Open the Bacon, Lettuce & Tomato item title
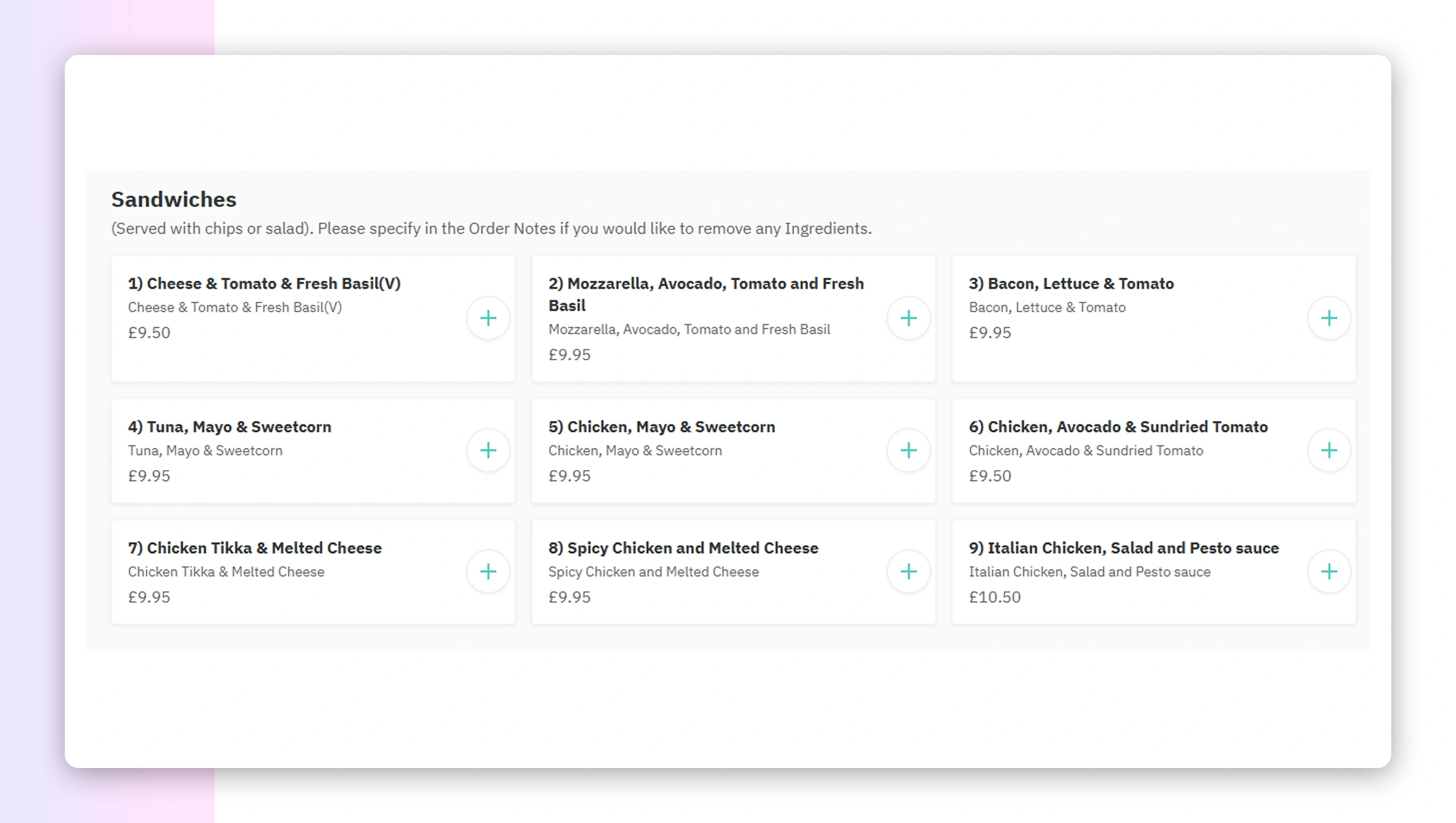Viewport: 1456px width, 823px height. coord(1071,283)
